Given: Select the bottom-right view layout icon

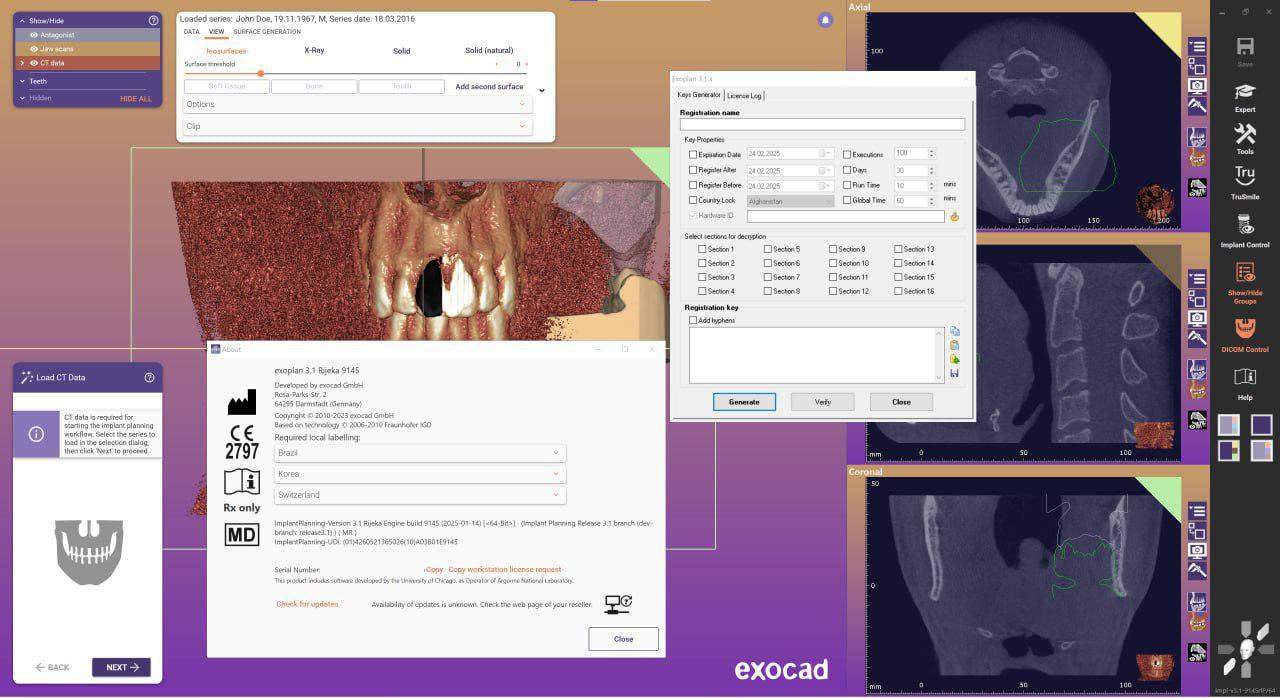Looking at the screenshot, I should click(1261, 450).
